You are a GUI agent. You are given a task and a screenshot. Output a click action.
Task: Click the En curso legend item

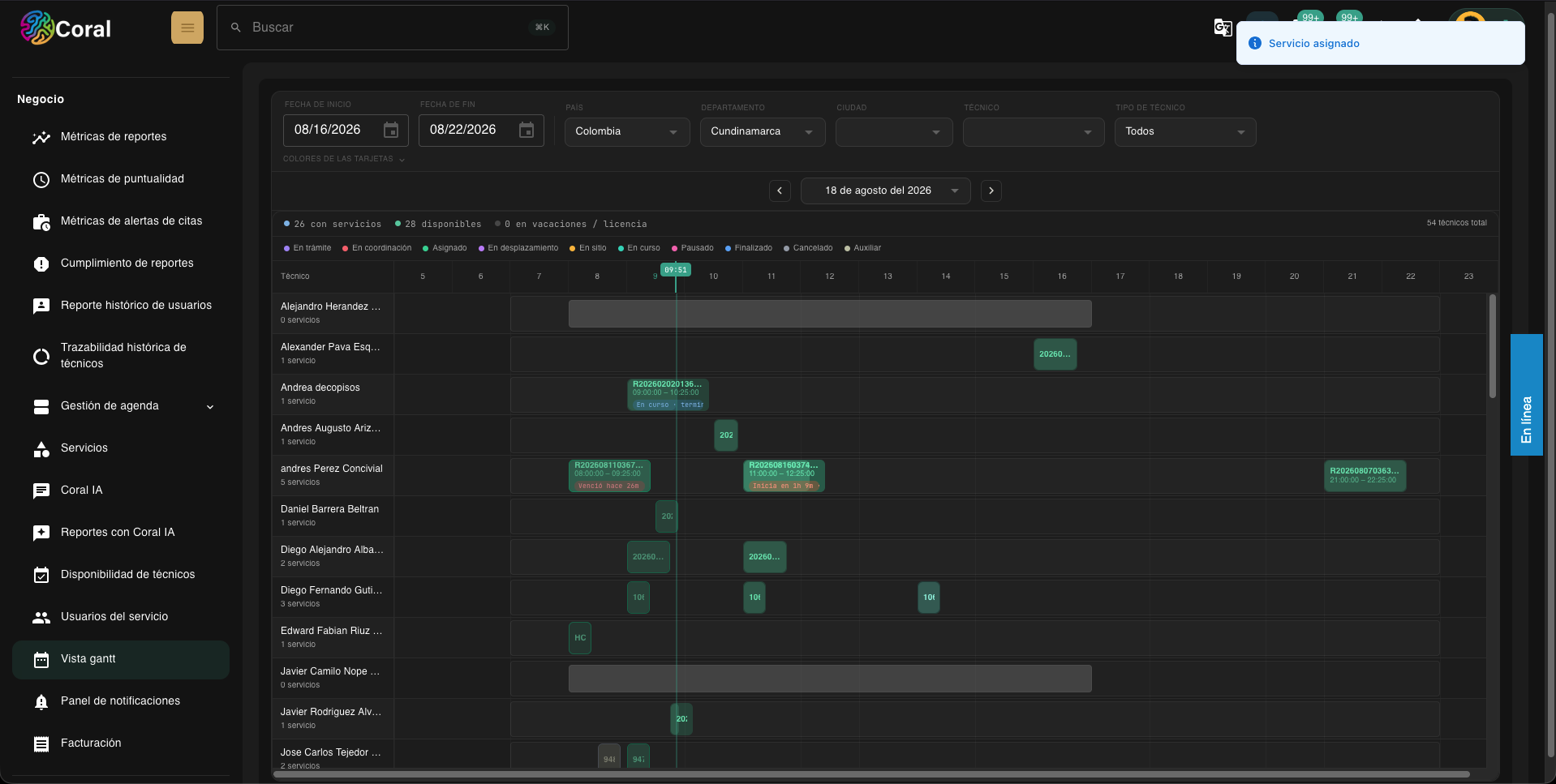click(x=639, y=248)
